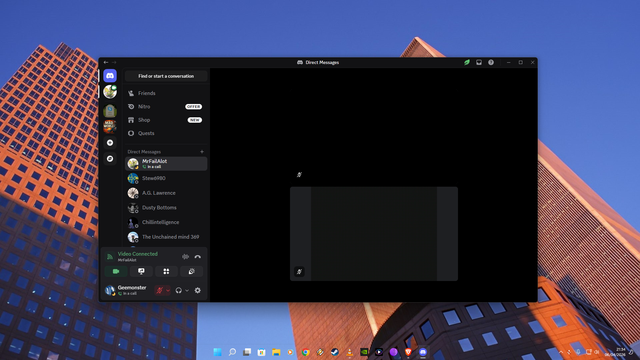The image size is (640, 360).
Task: Click the Direct Messages section header
Action: pos(144,152)
